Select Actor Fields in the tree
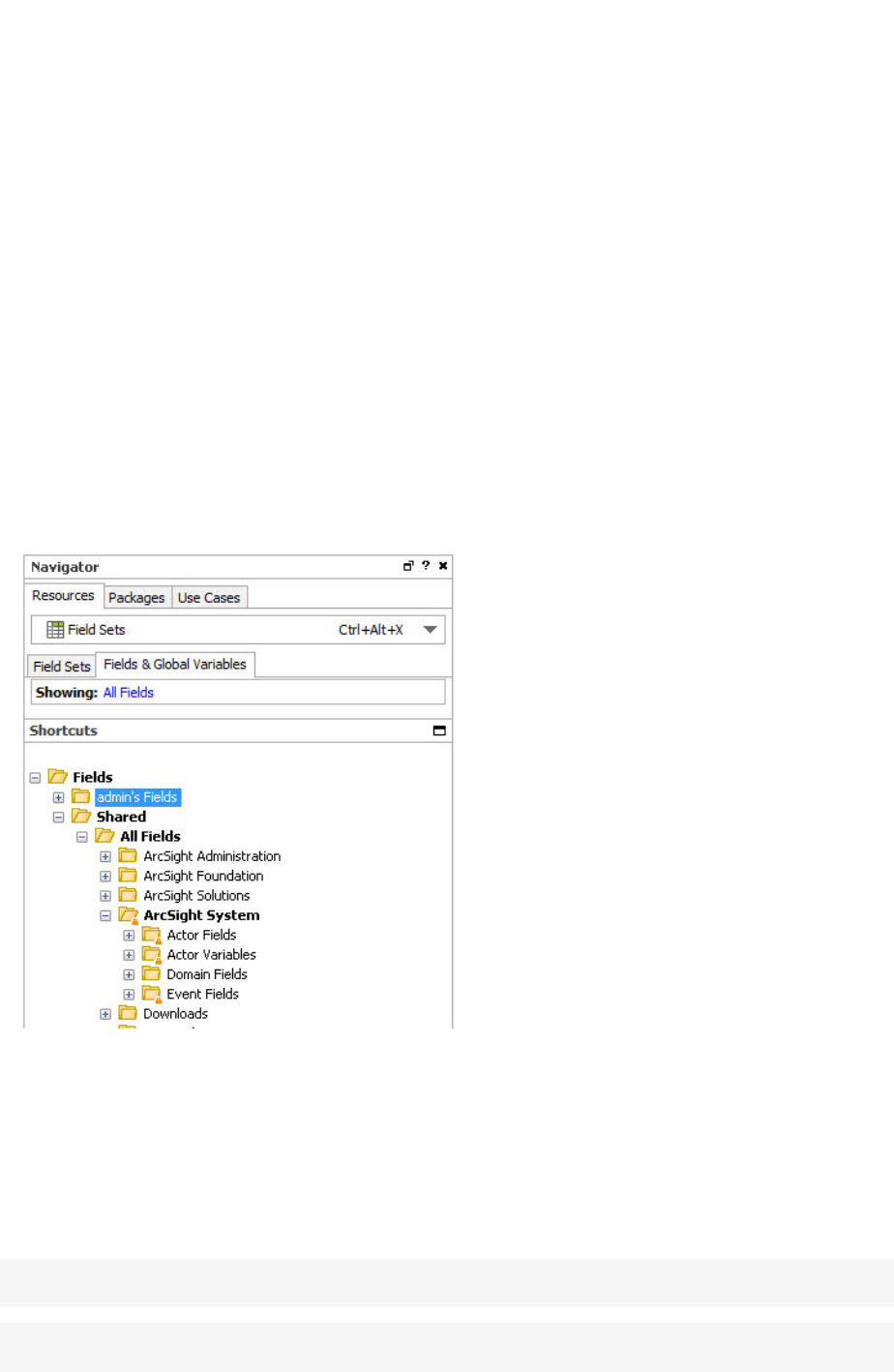Image resolution: width=894 pixels, height=1372 pixels. (x=201, y=936)
